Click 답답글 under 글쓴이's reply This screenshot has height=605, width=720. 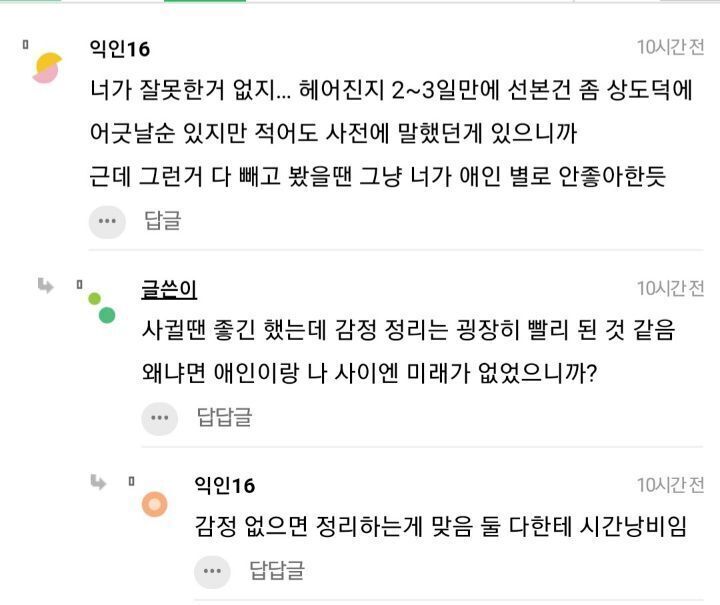point(224,418)
